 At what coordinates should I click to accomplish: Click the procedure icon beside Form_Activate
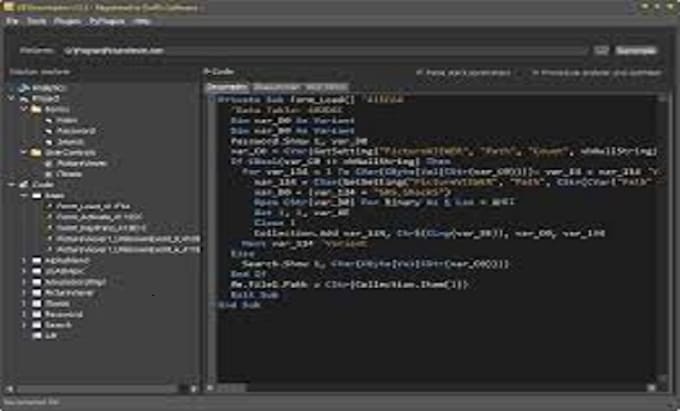click(49, 217)
